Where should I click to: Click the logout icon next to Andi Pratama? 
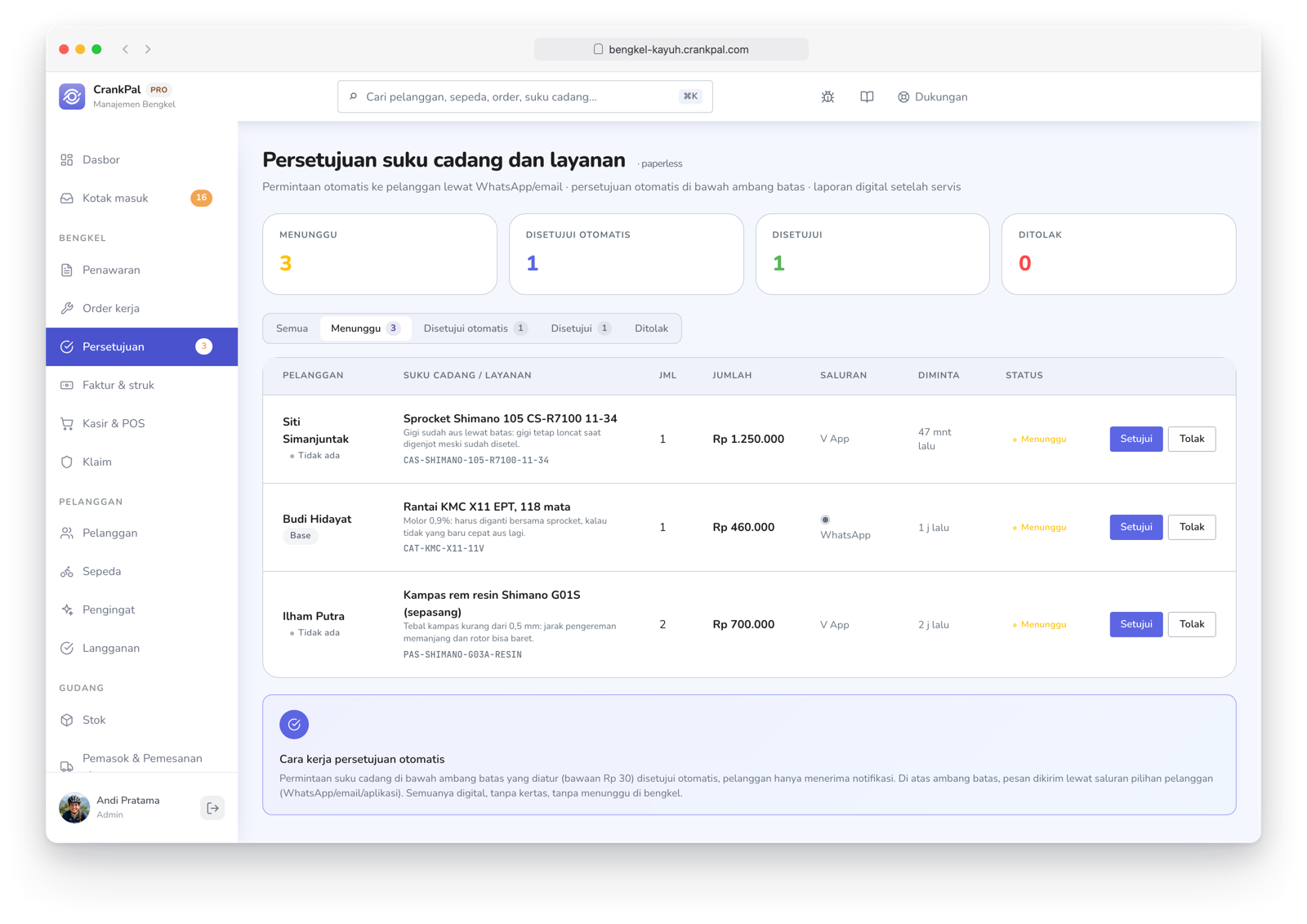point(212,808)
